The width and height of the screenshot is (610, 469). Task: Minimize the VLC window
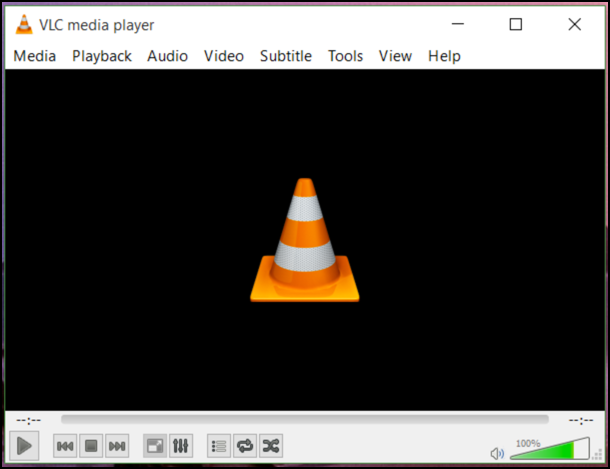[458, 24]
